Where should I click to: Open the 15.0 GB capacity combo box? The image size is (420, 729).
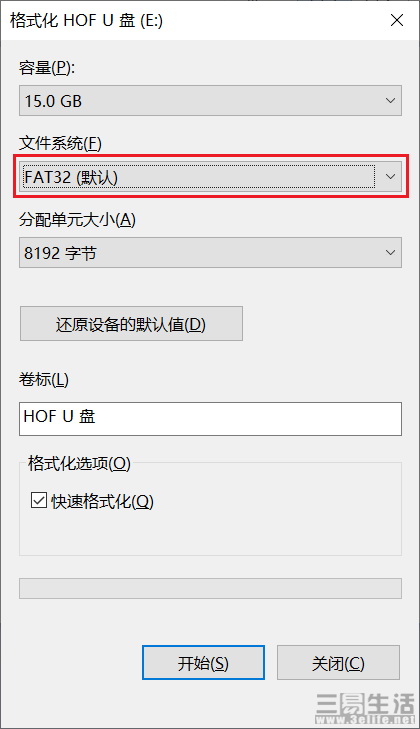coord(210,100)
